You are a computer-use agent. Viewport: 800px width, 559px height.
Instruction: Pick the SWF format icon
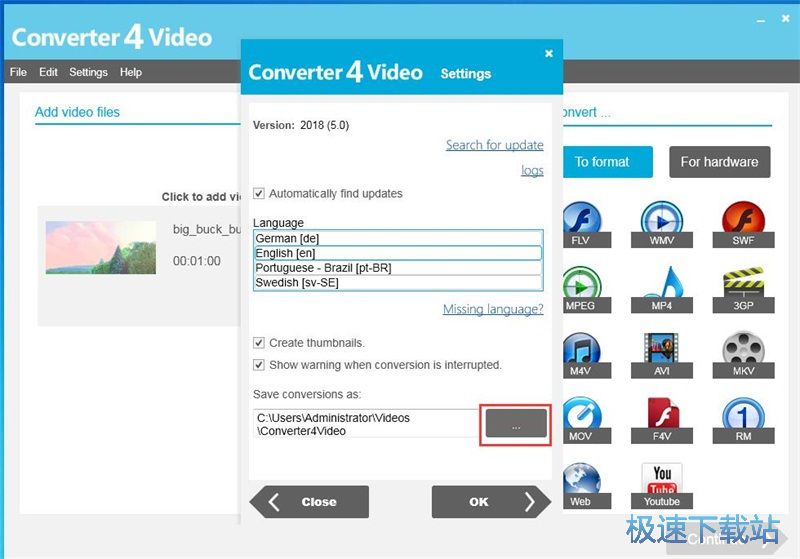743,225
